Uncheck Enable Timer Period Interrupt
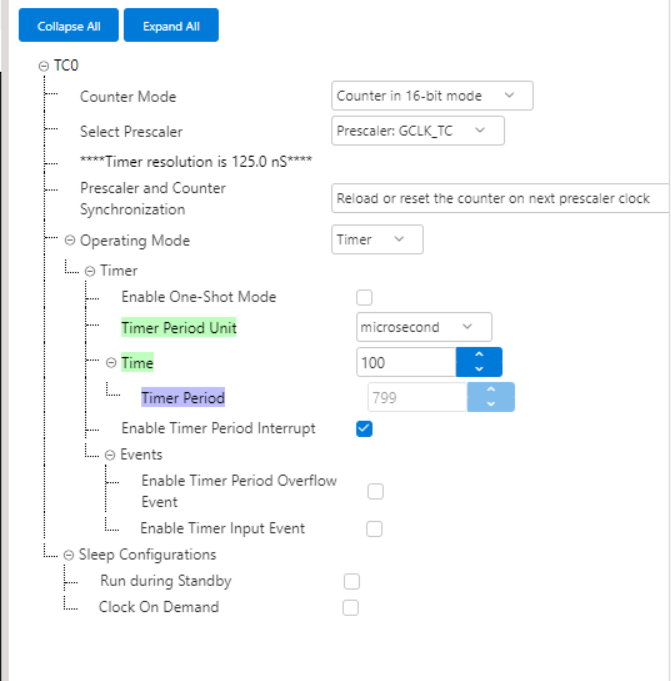Image resolution: width=671 pixels, height=681 pixels. point(364,429)
